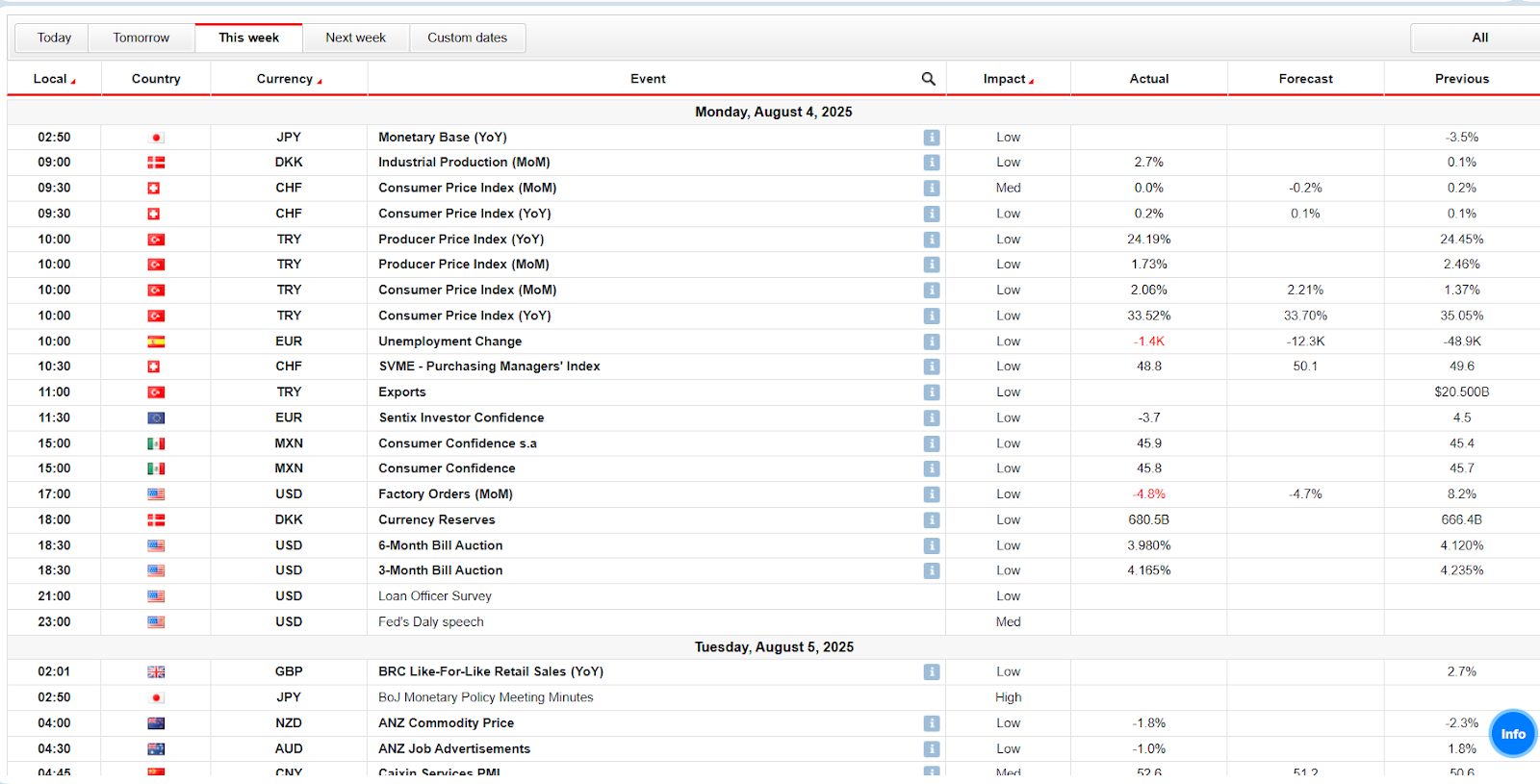Click the blue Info floating button
The height and width of the screenshot is (784, 1540).
(x=1512, y=734)
